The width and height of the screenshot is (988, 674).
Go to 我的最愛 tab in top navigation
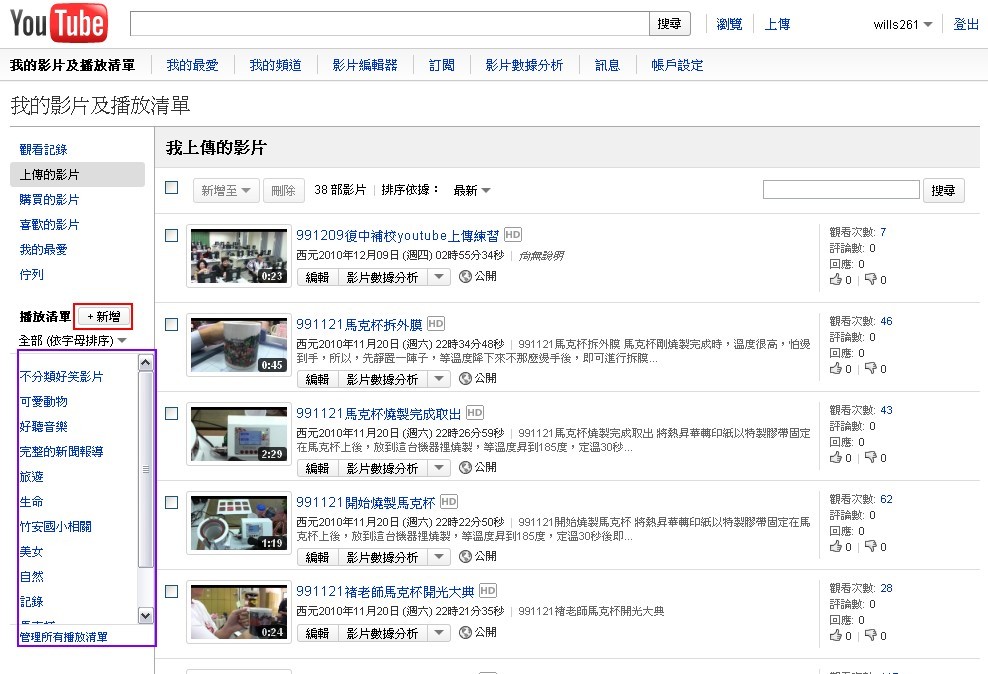(x=192, y=65)
